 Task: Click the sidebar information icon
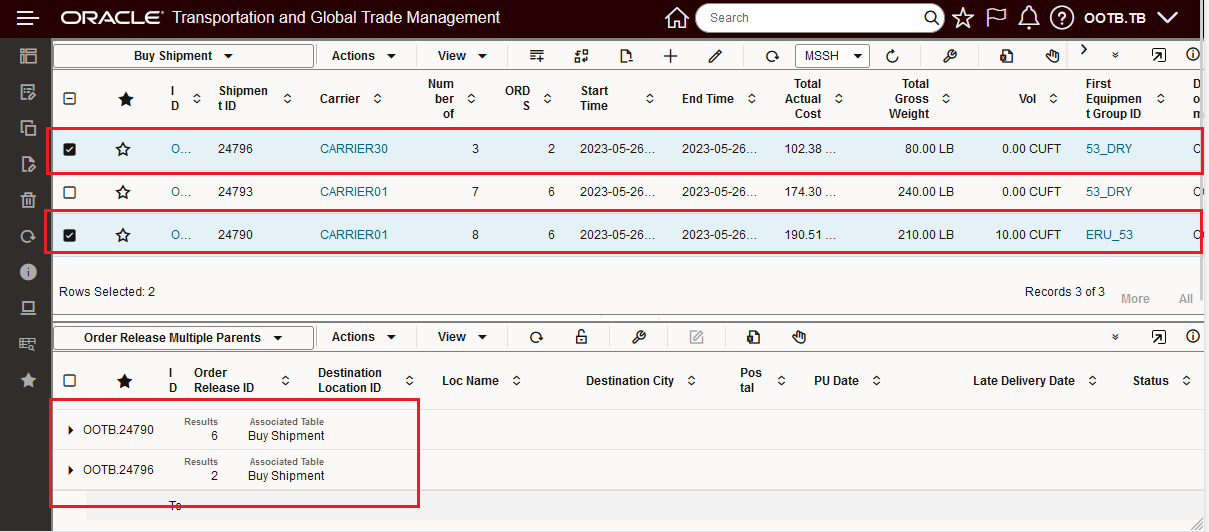tap(28, 272)
